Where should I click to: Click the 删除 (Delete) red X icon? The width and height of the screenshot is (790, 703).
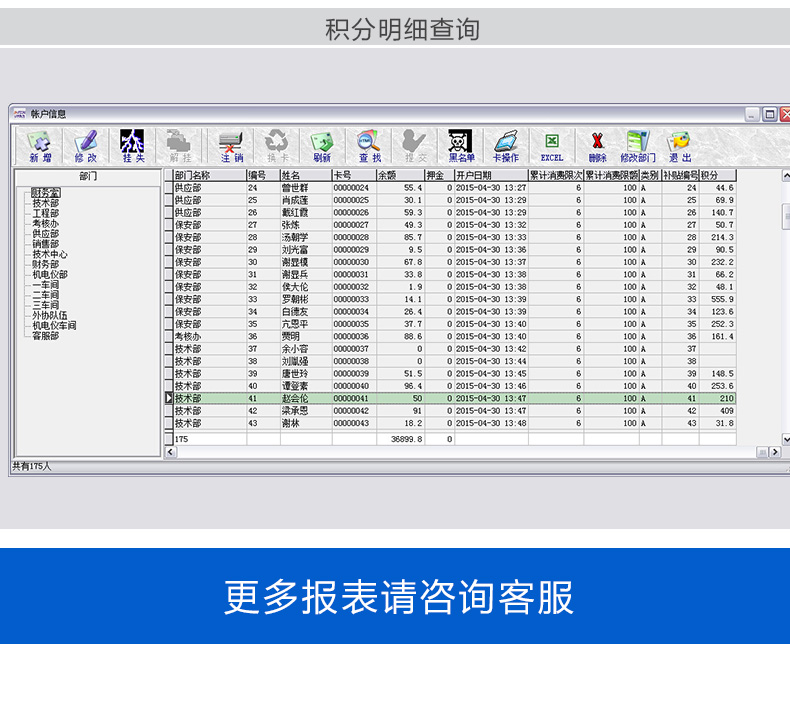[597, 145]
